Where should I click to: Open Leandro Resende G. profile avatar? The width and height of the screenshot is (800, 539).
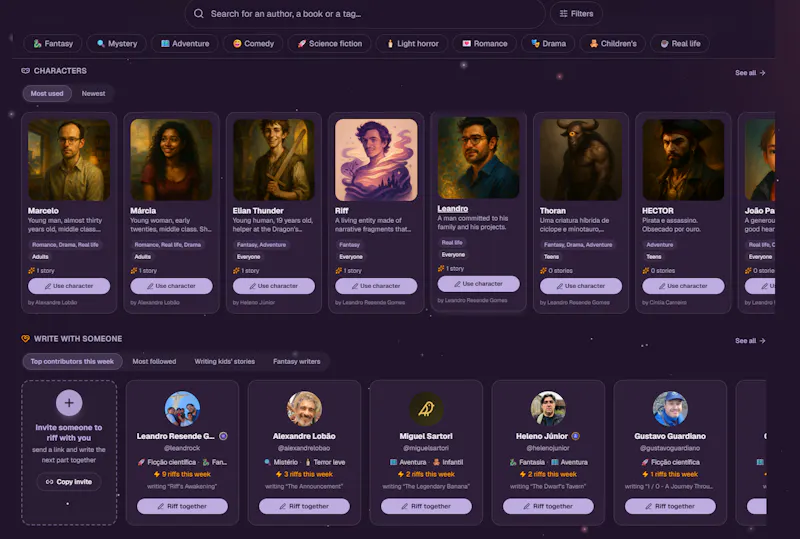click(x=182, y=409)
